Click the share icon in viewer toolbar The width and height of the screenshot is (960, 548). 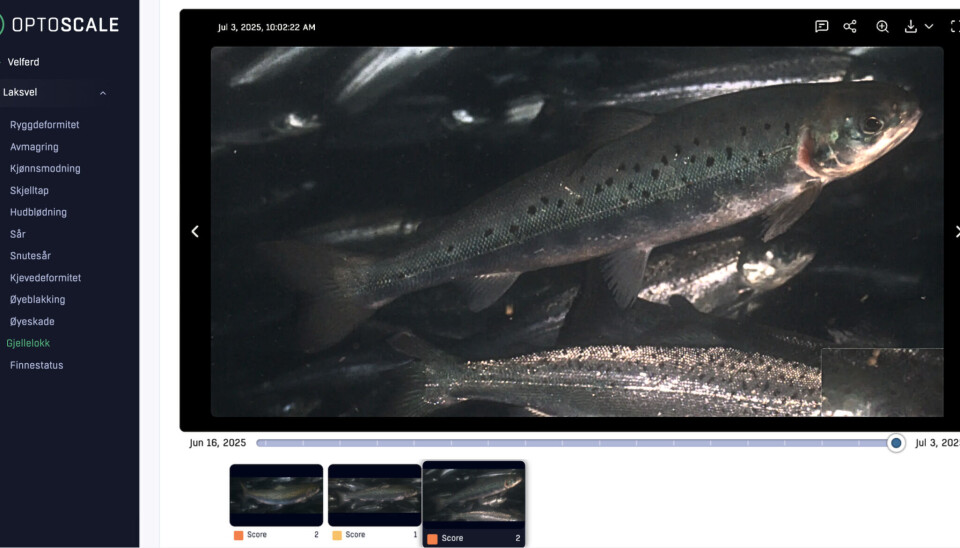(850, 27)
